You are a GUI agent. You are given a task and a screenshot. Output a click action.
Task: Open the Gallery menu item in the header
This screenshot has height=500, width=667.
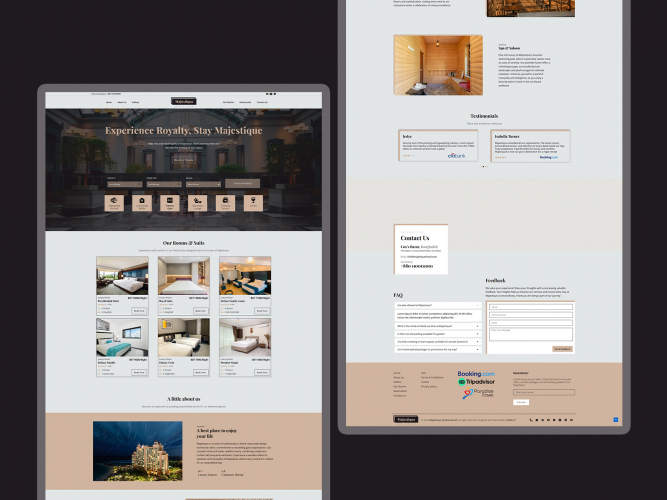click(x=135, y=102)
